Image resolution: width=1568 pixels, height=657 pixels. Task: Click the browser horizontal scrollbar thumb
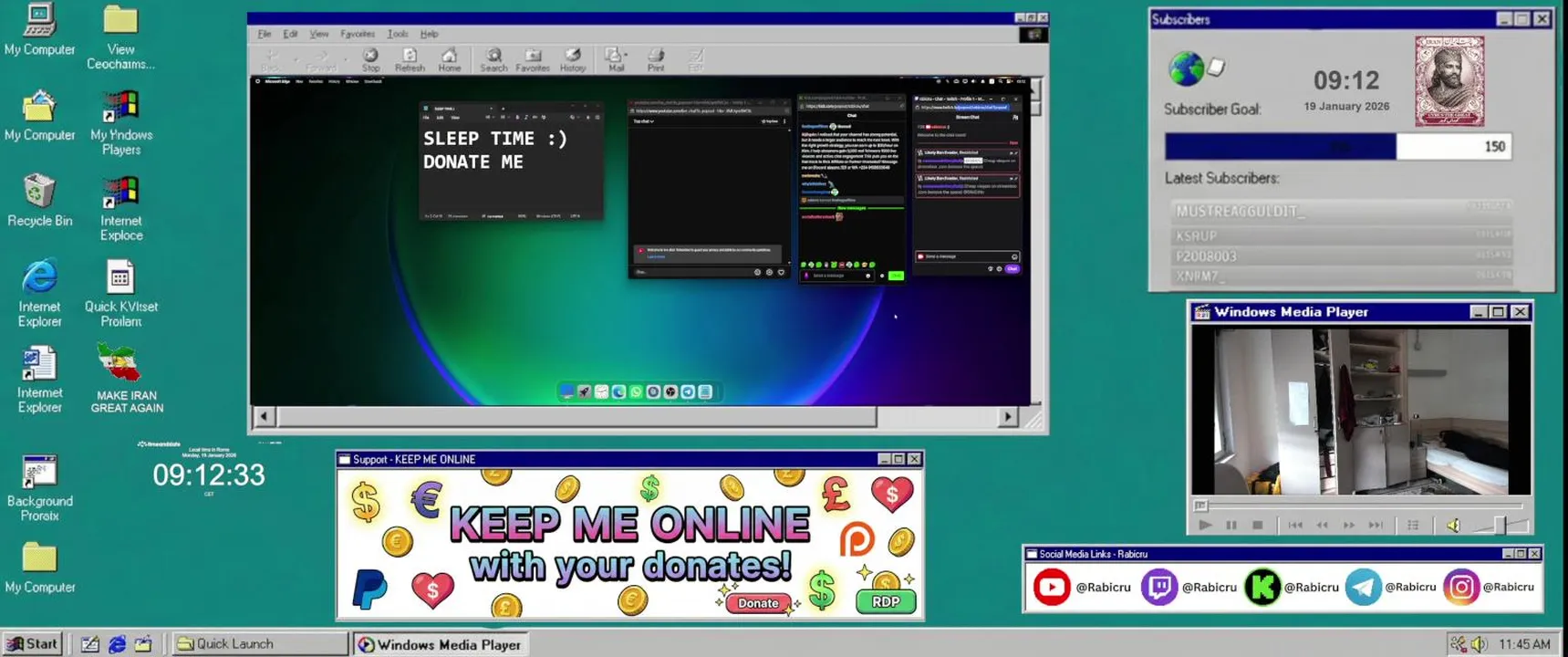pos(576,417)
